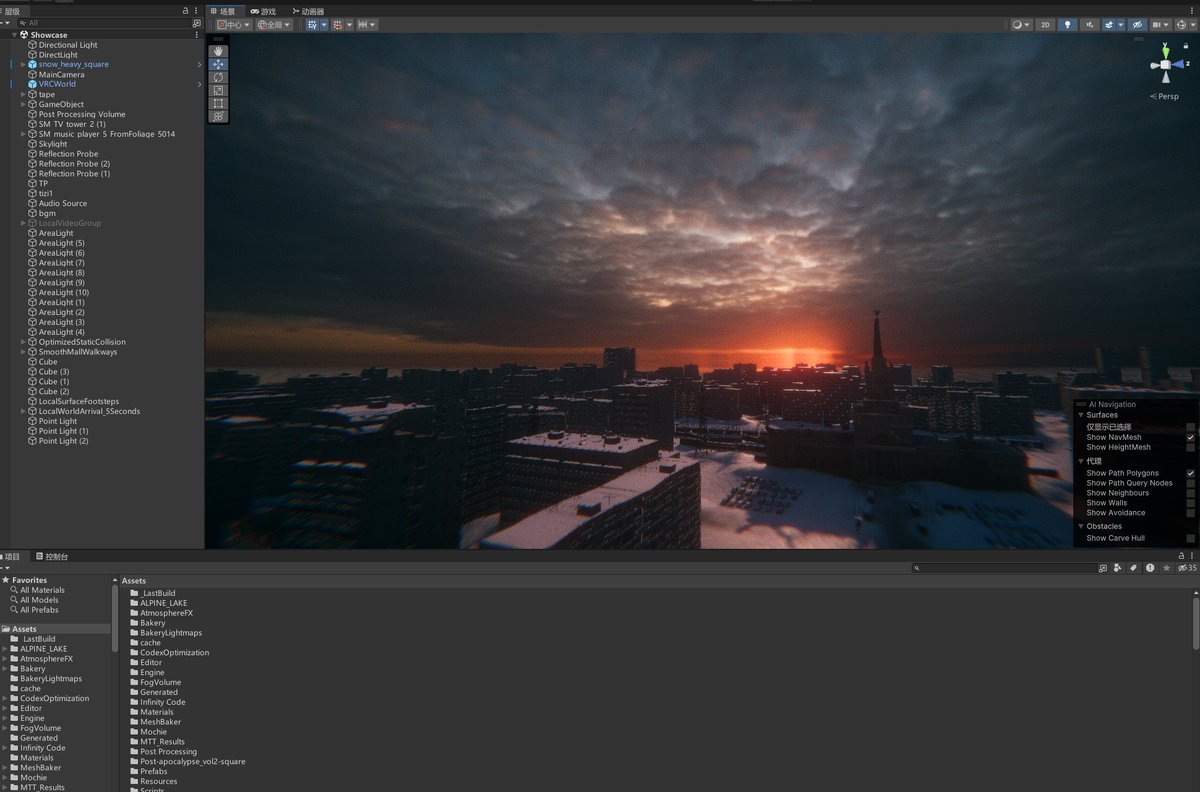1200x792 pixels.
Task: Toggle scene lighting bulb icon
Action: tap(1068, 25)
